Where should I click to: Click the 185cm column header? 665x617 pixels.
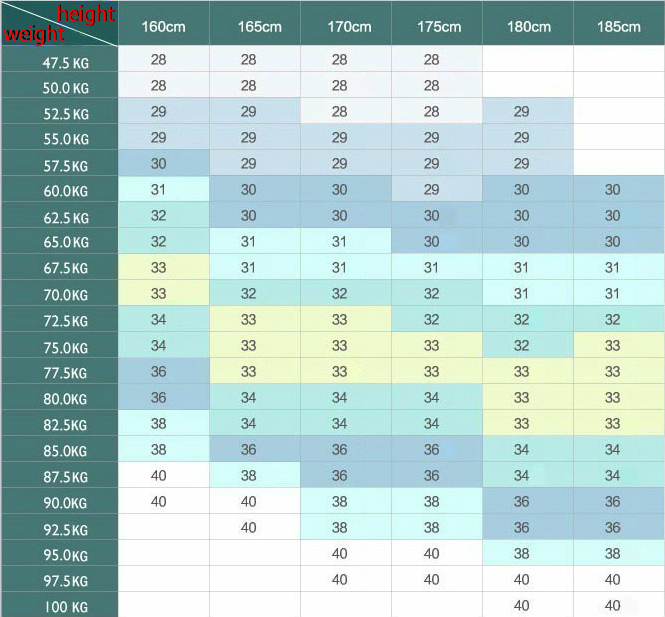click(618, 26)
